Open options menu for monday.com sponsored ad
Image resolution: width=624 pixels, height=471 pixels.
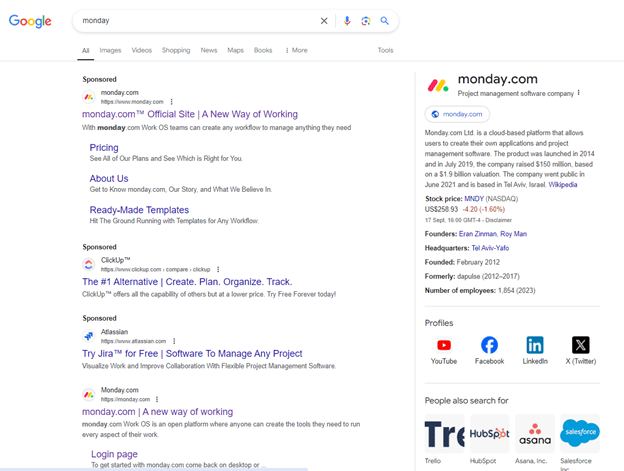pyautogui.click(x=172, y=102)
